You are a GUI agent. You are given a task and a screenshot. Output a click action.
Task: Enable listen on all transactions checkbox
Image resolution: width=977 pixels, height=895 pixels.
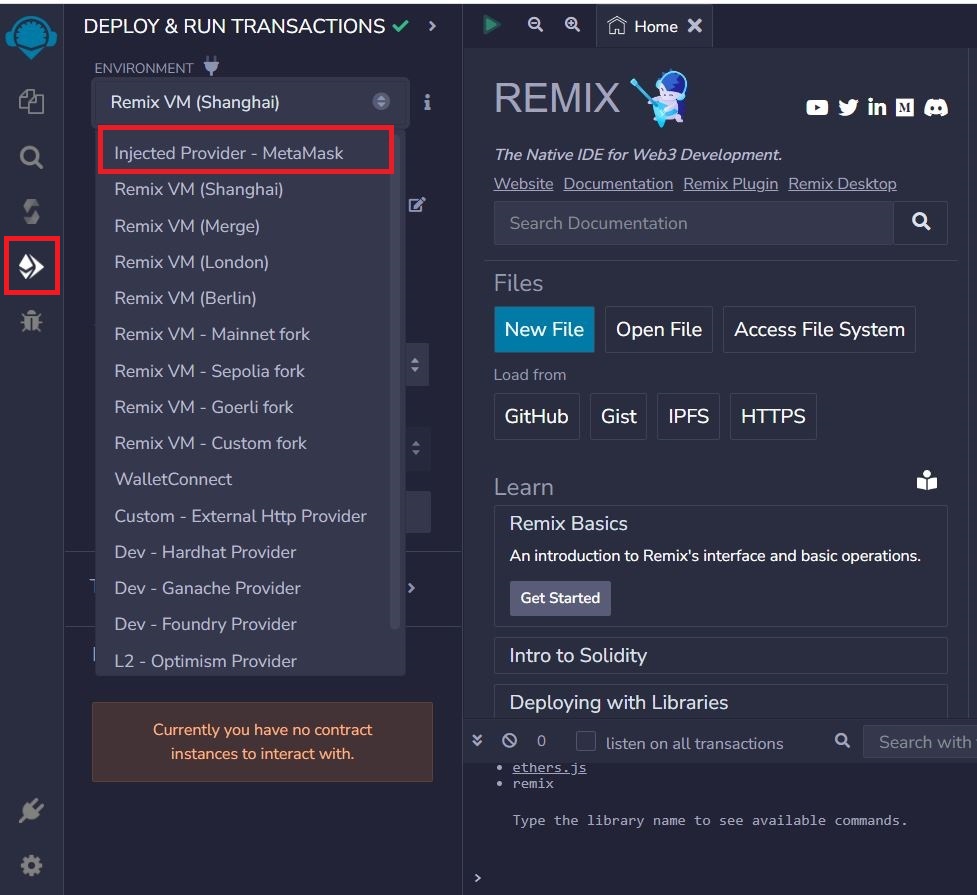586,742
